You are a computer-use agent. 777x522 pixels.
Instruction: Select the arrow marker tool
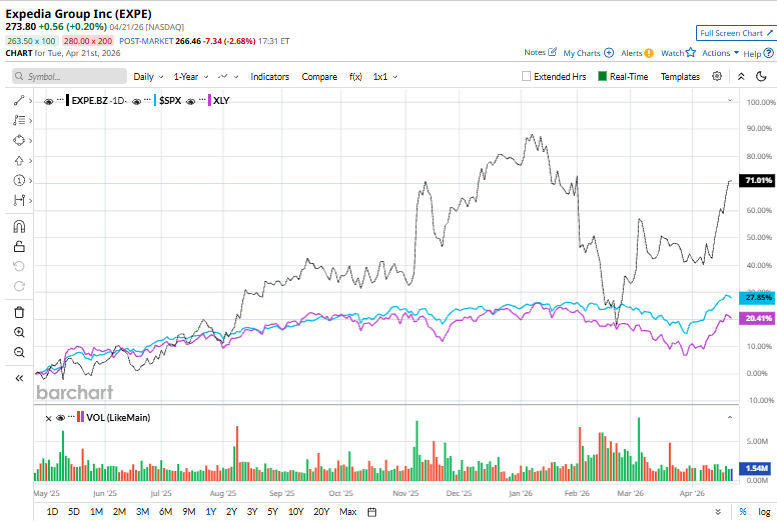19,161
